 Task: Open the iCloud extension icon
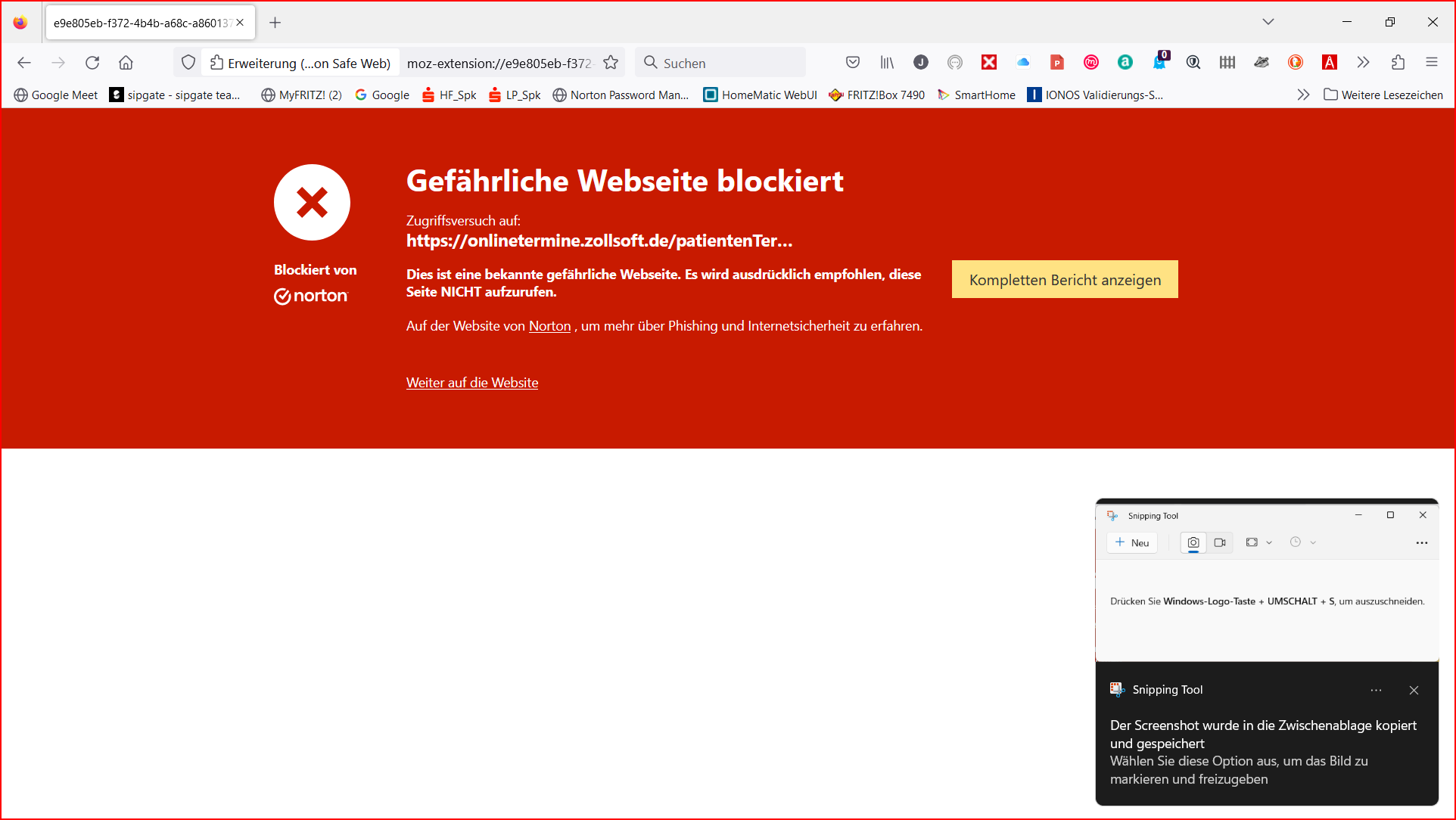(x=1023, y=63)
